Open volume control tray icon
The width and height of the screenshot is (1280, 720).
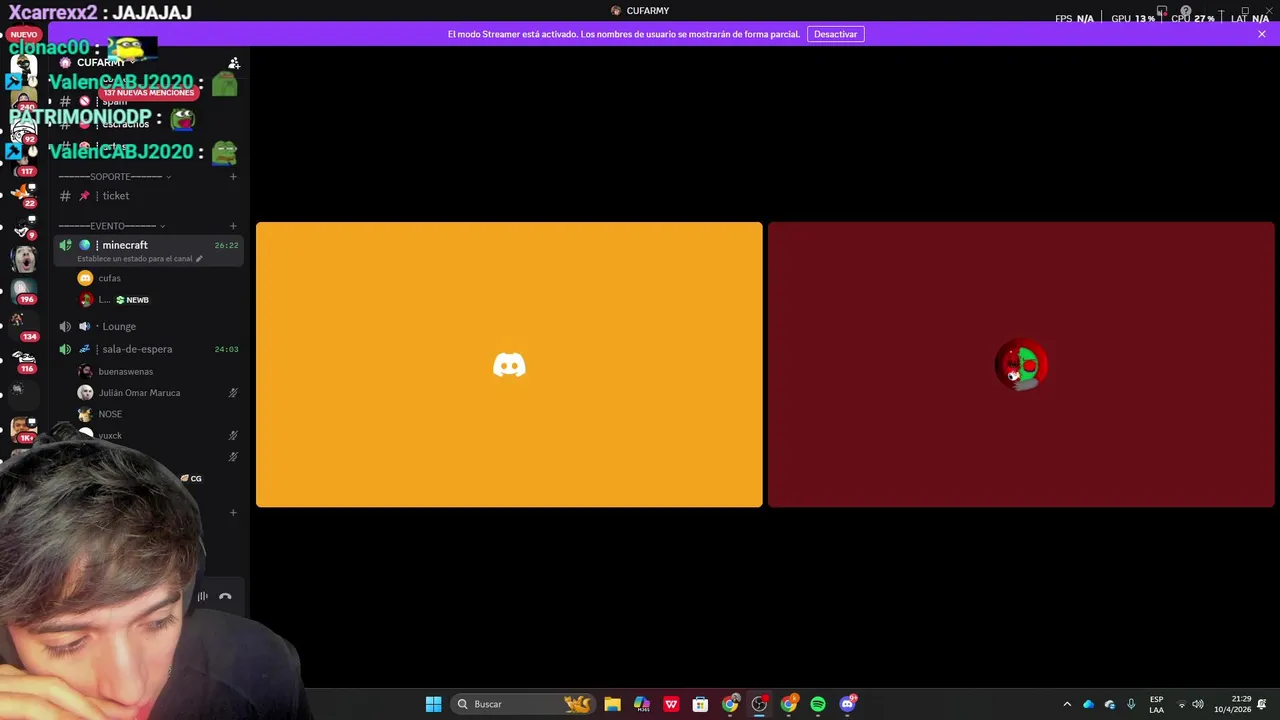click(1198, 704)
